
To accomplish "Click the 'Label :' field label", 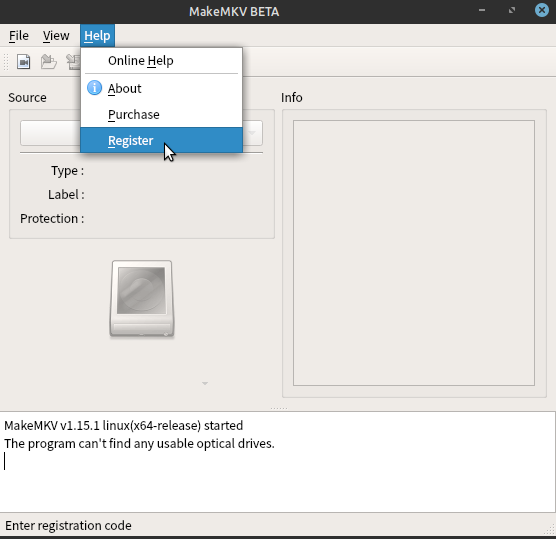I will point(66,195).
